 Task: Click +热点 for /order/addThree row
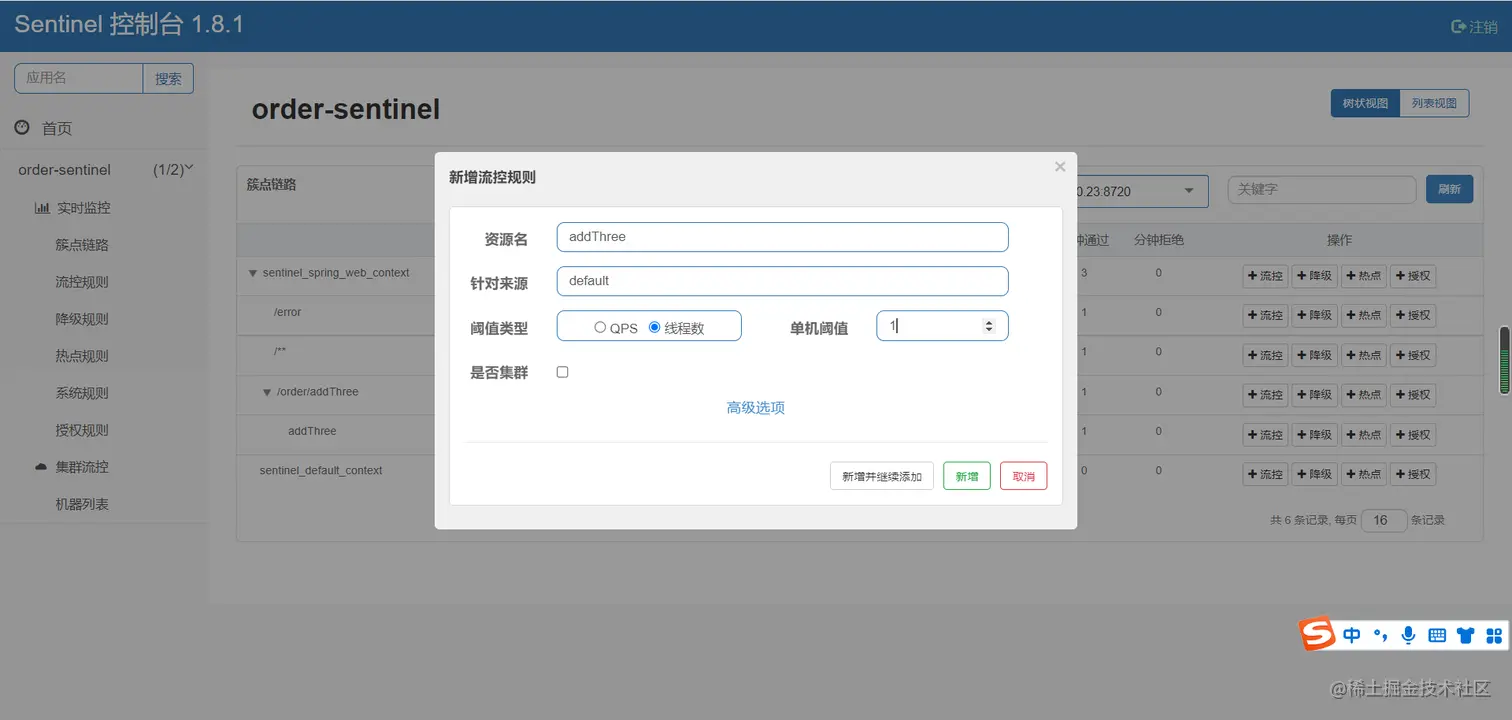tap(1363, 395)
